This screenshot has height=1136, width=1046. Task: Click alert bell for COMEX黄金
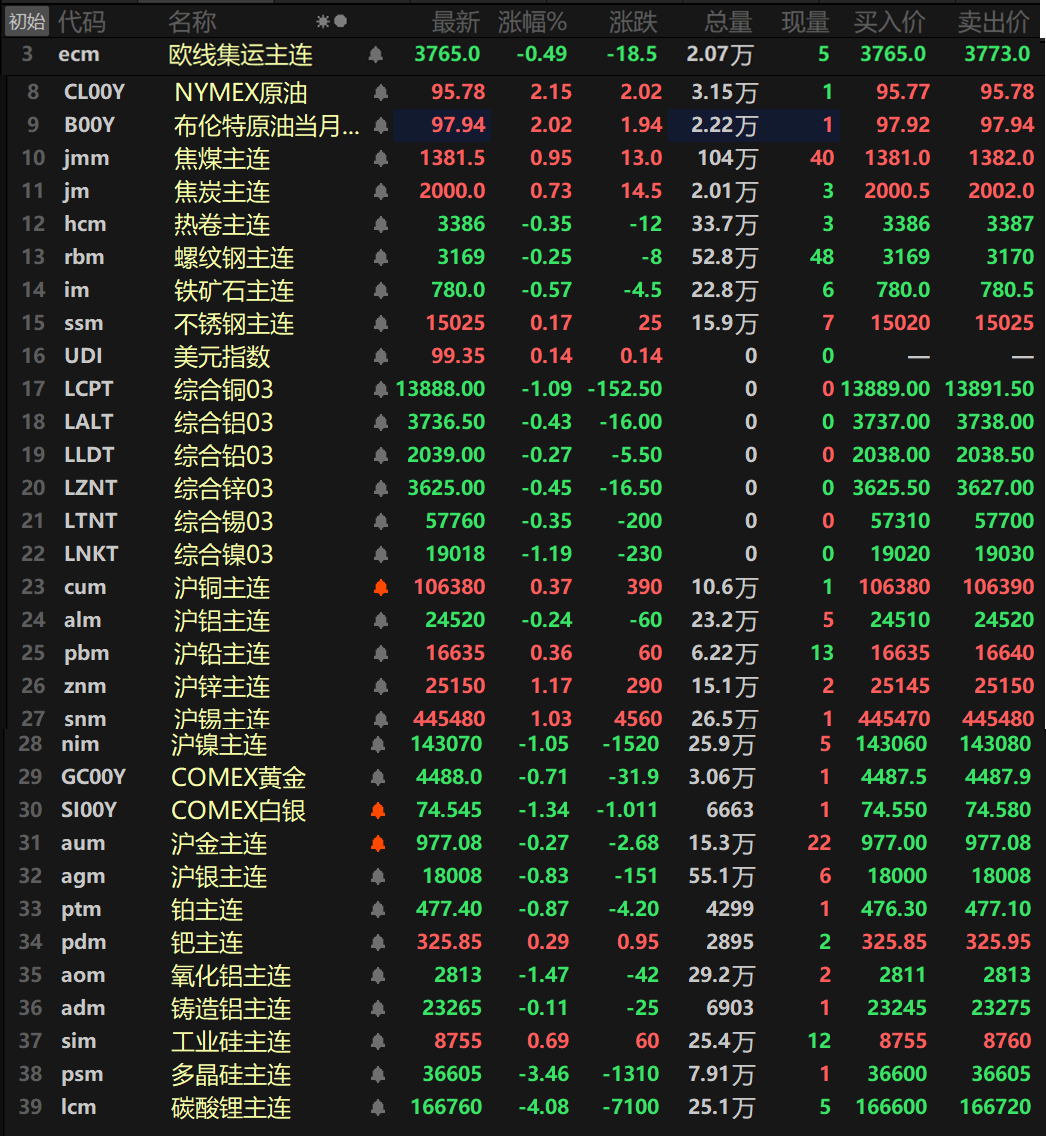[378, 777]
